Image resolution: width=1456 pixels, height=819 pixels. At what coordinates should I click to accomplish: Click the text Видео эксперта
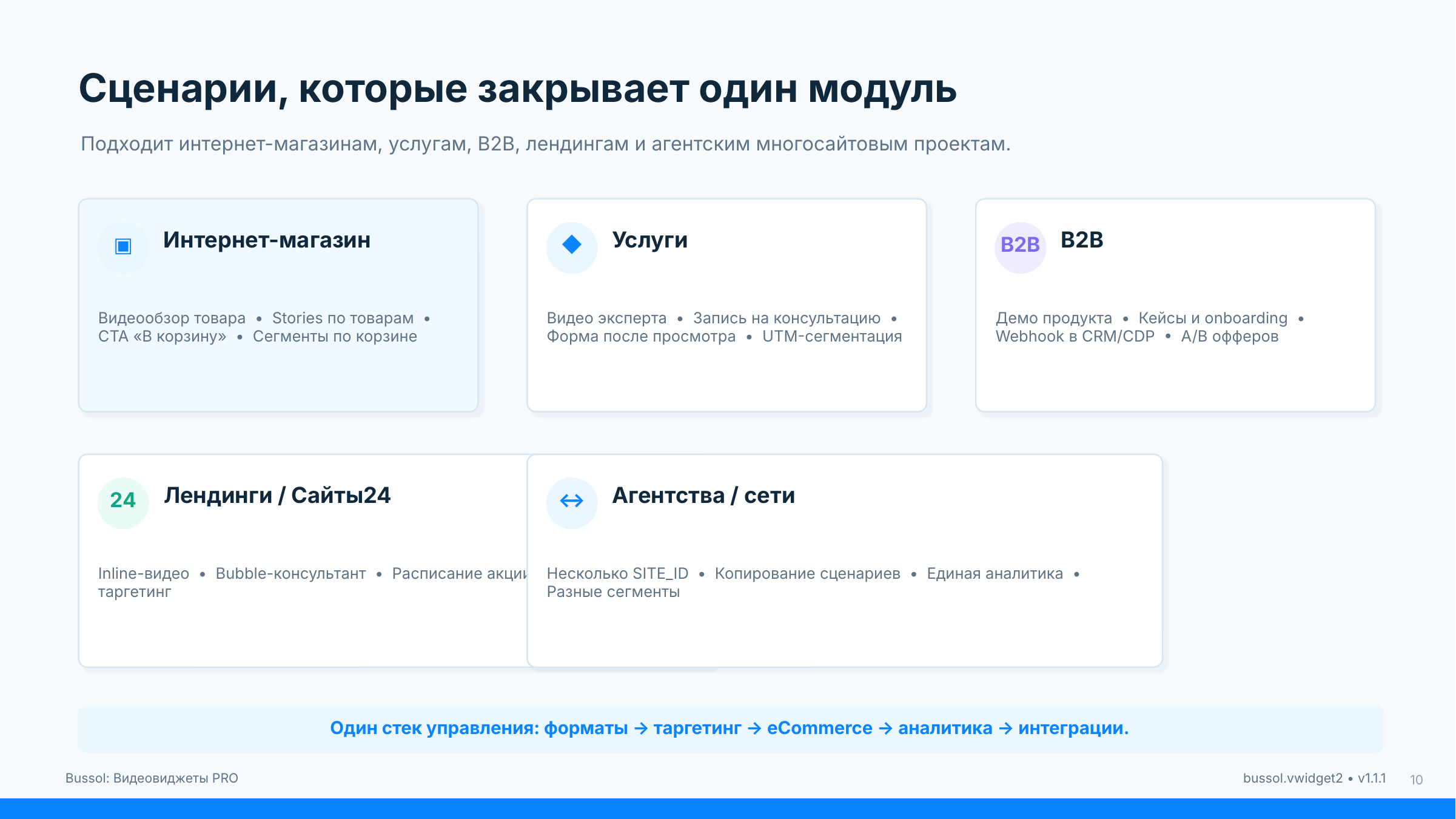606,318
